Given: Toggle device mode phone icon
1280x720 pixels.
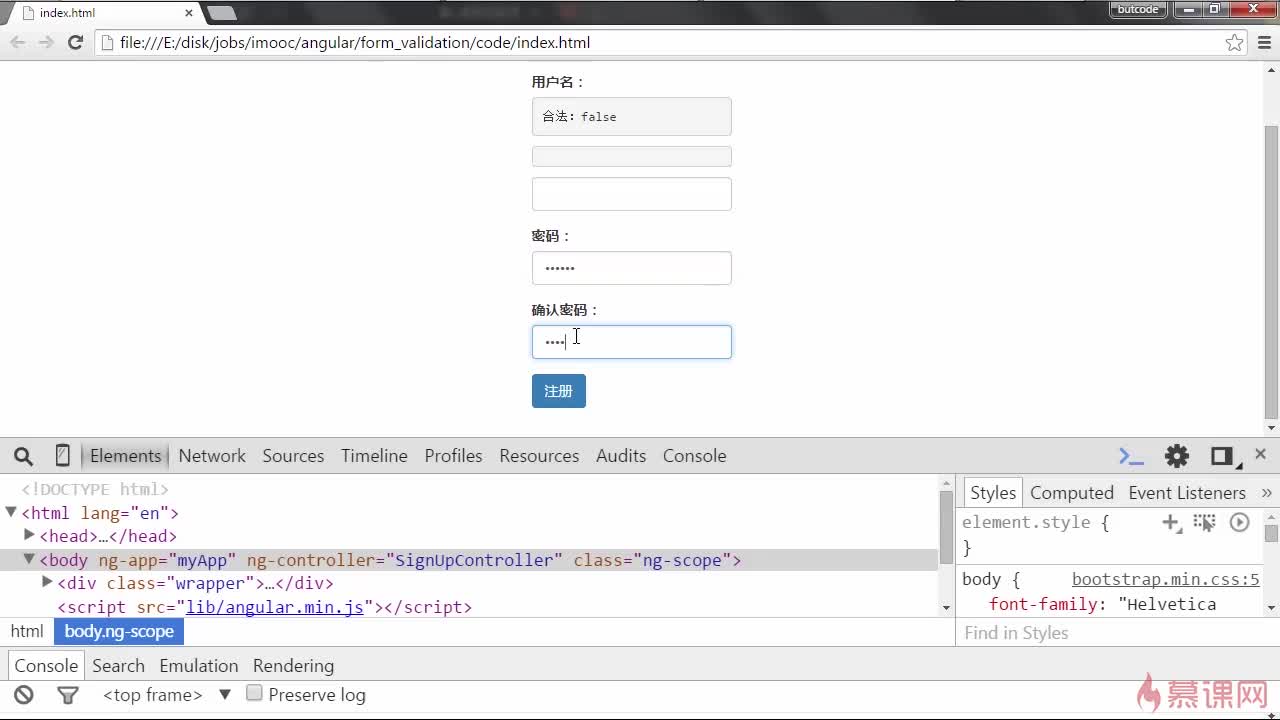Looking at the screenshot, I should click(62, 456).
